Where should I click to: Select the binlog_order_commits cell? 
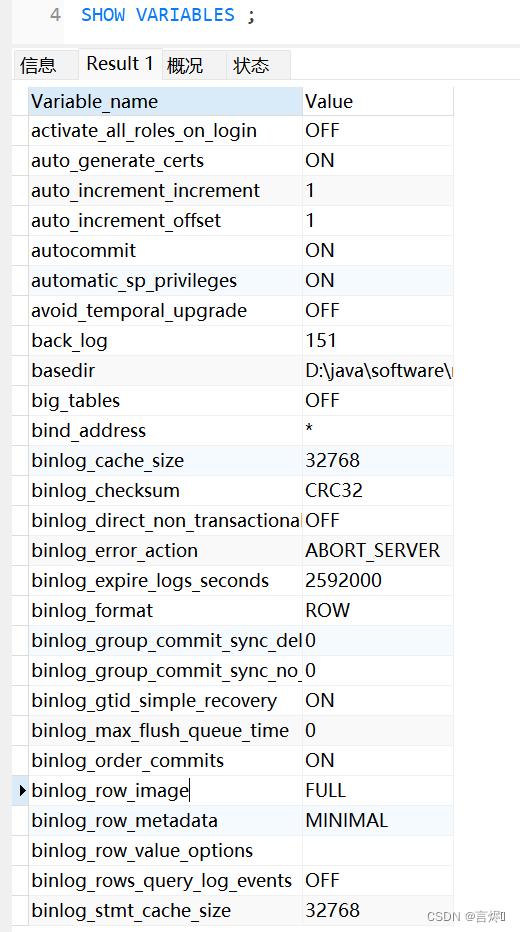[165, 761]
